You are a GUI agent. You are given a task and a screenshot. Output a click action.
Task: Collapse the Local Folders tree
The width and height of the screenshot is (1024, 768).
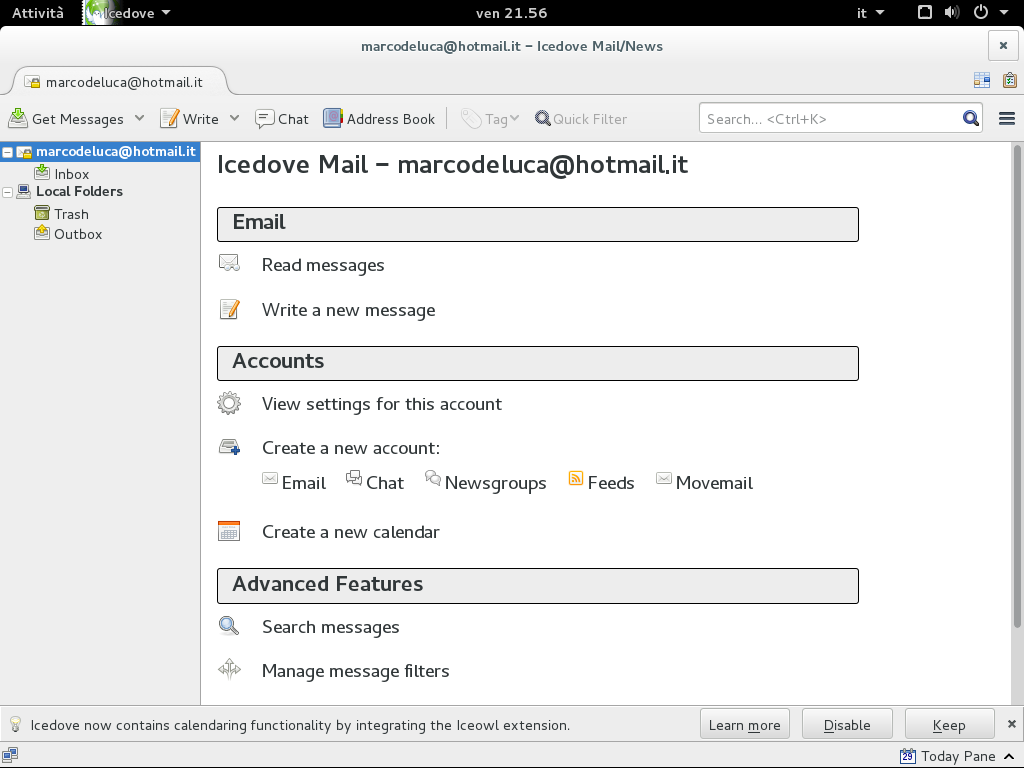pos(7,192)
